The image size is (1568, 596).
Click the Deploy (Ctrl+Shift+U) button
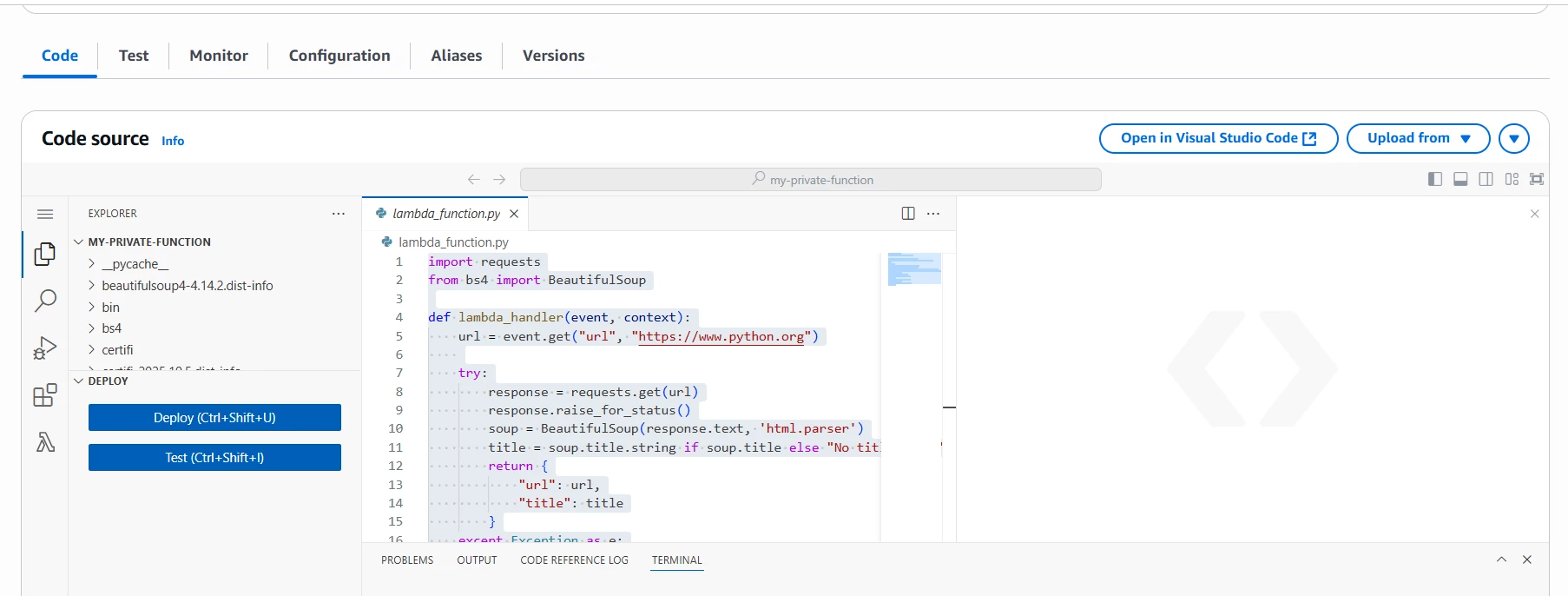coord(214,418)
